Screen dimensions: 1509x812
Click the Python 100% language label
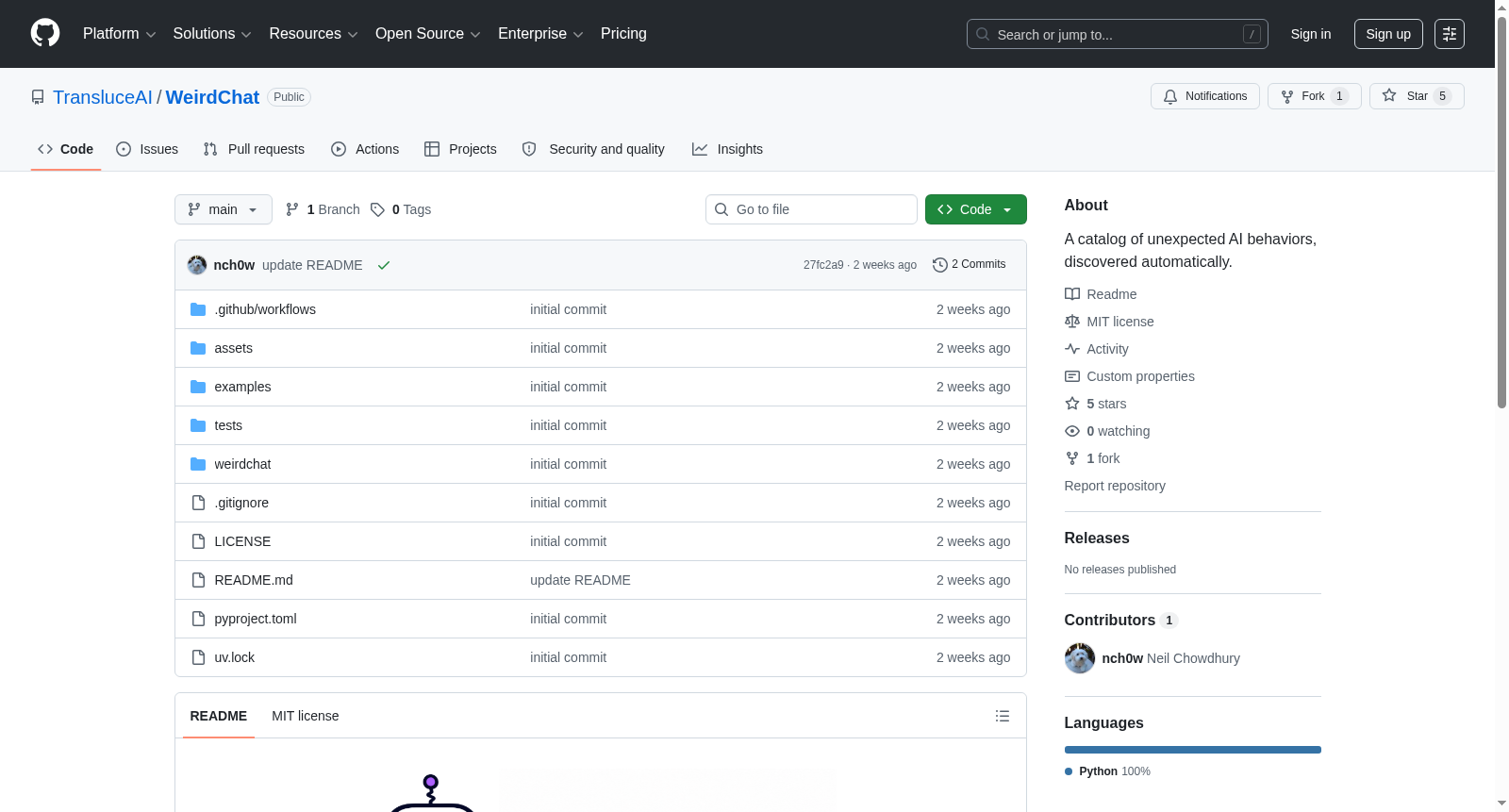pos(1108,771)
